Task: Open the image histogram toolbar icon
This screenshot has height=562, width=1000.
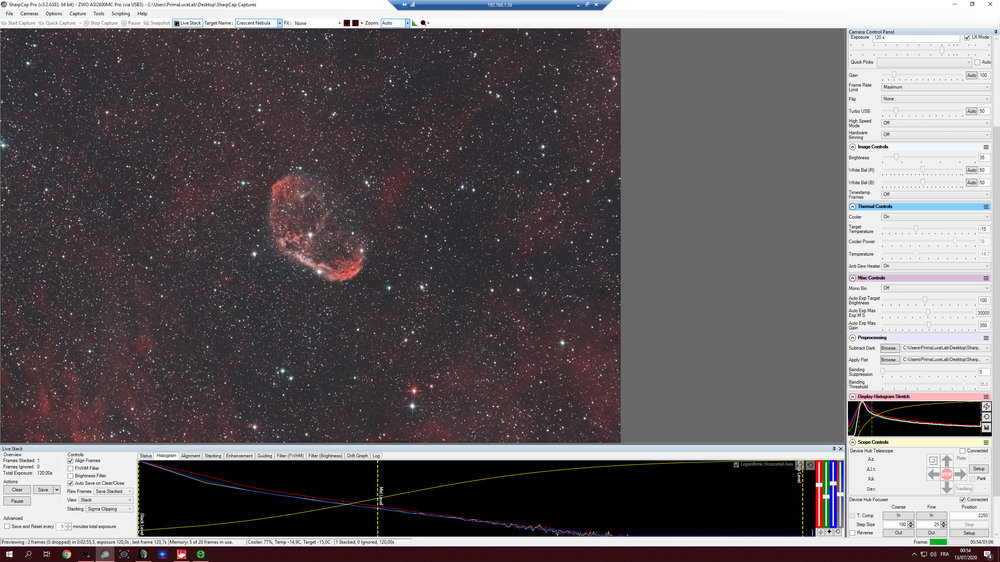Action: [x=415, y=23]
